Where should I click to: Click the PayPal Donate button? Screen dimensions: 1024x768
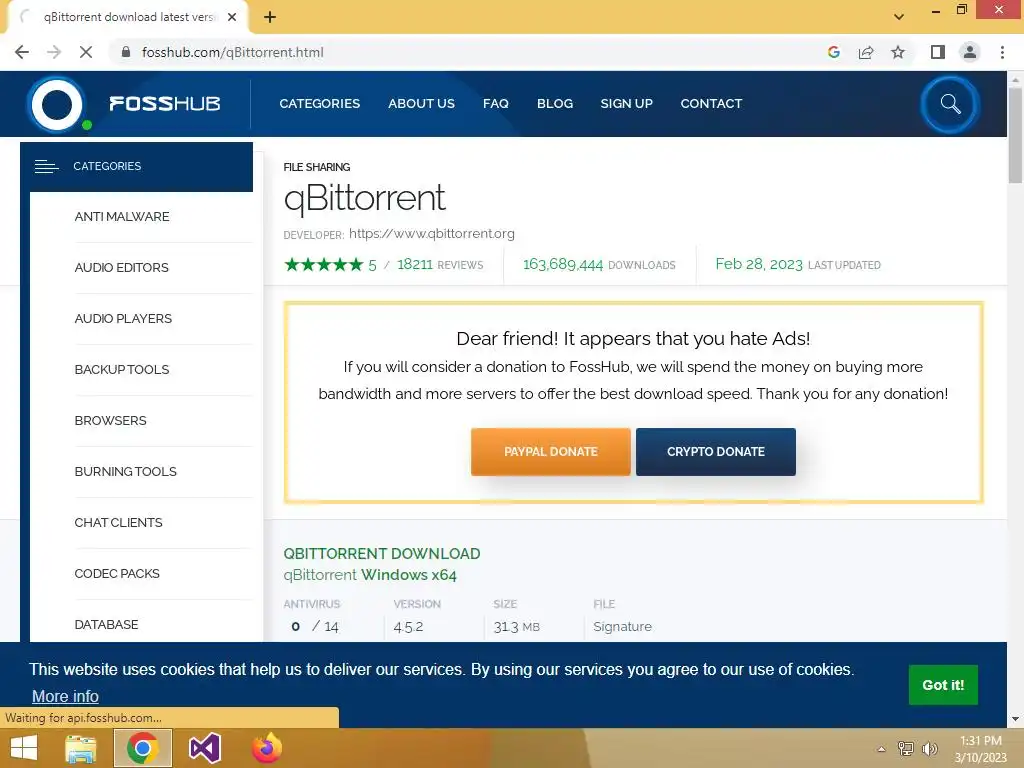click(x=551, y=452)
